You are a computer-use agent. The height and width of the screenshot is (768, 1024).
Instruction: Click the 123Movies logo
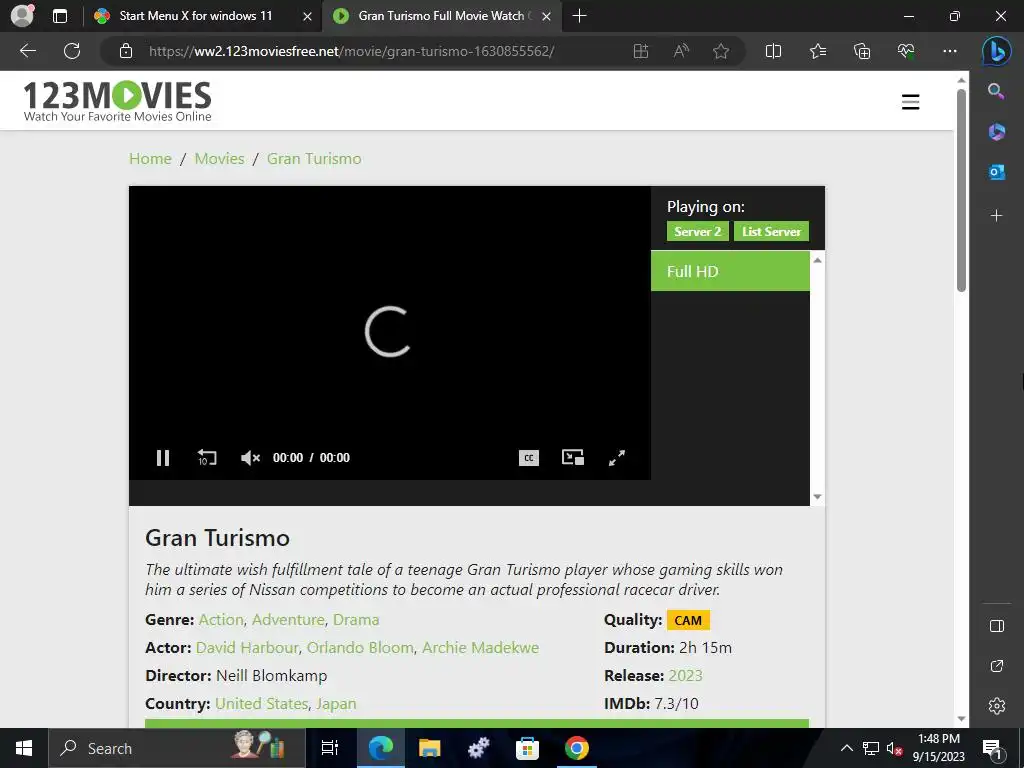point(118,101)
